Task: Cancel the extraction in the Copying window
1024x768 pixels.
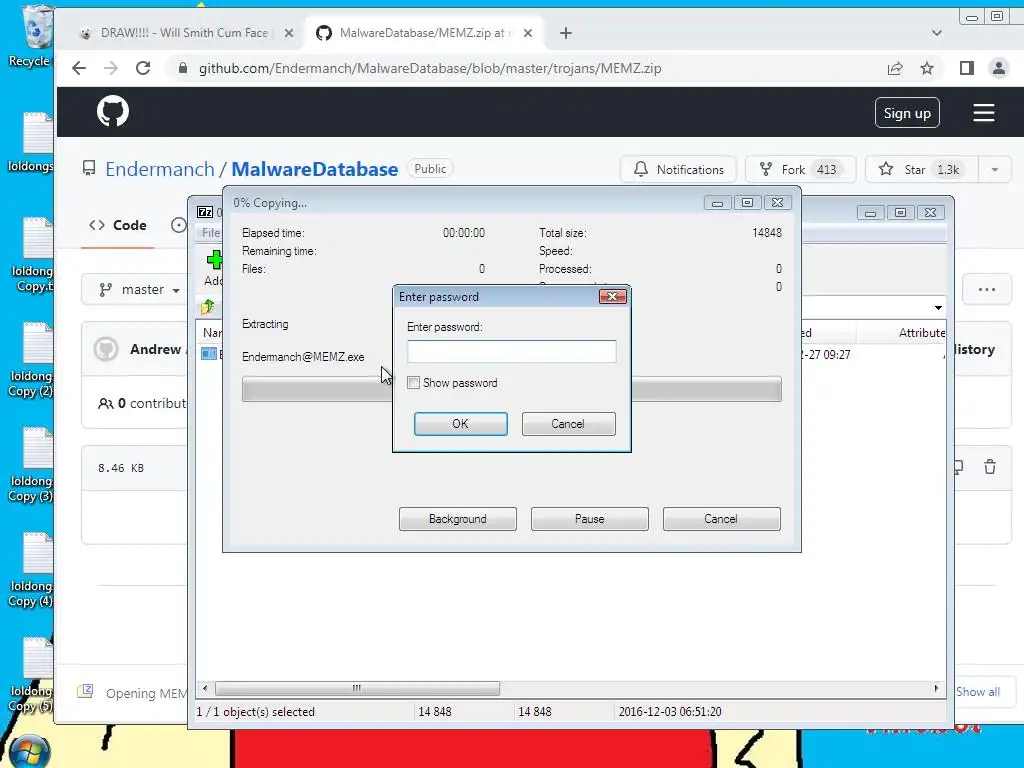Action: pos(721,519)
